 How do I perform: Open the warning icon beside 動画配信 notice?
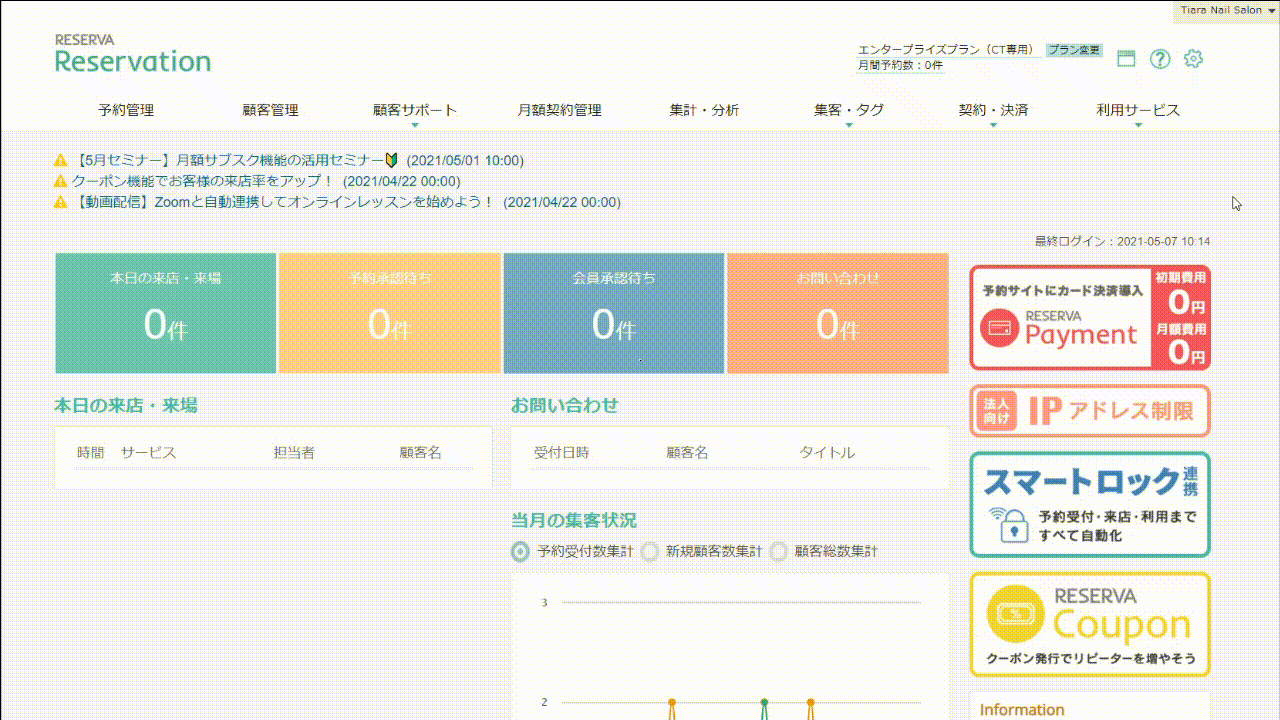pyautogui.click(x=61, y=202)
